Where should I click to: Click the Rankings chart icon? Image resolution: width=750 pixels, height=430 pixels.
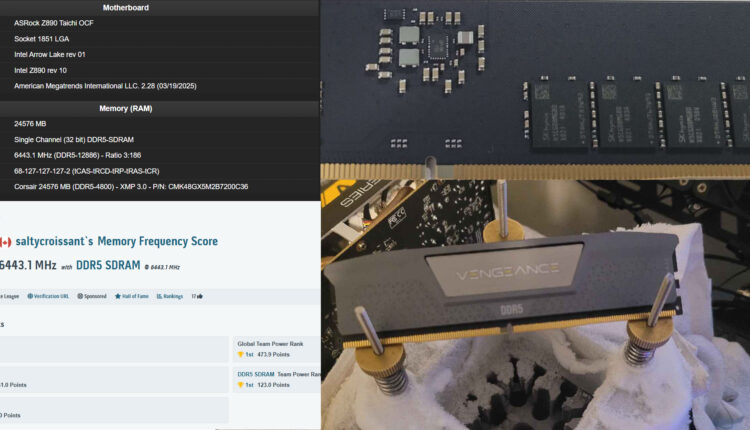click(x=160, y=296)
